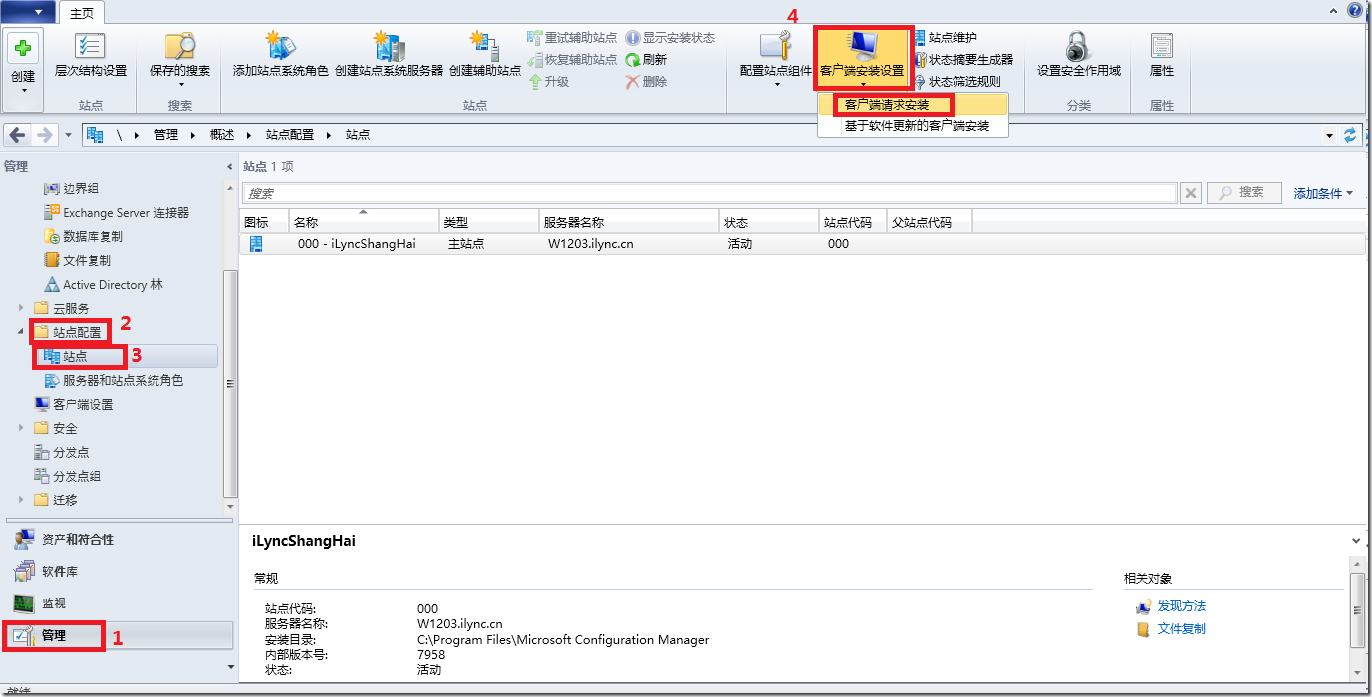
Task: Click 状态筛选规则 in ribbon
Action: tap(956, 82)
